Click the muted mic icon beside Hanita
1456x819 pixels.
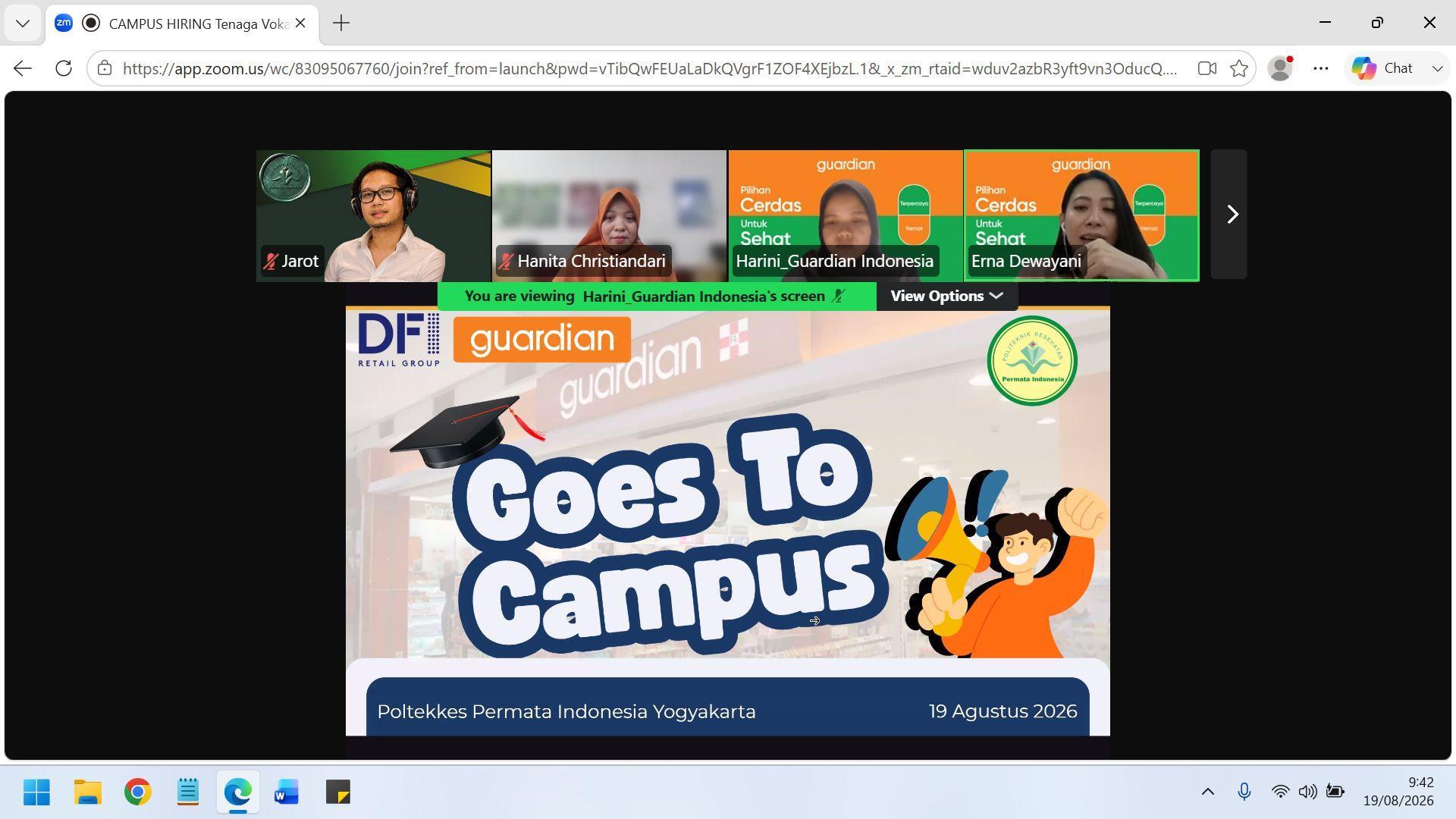(506, 262)
